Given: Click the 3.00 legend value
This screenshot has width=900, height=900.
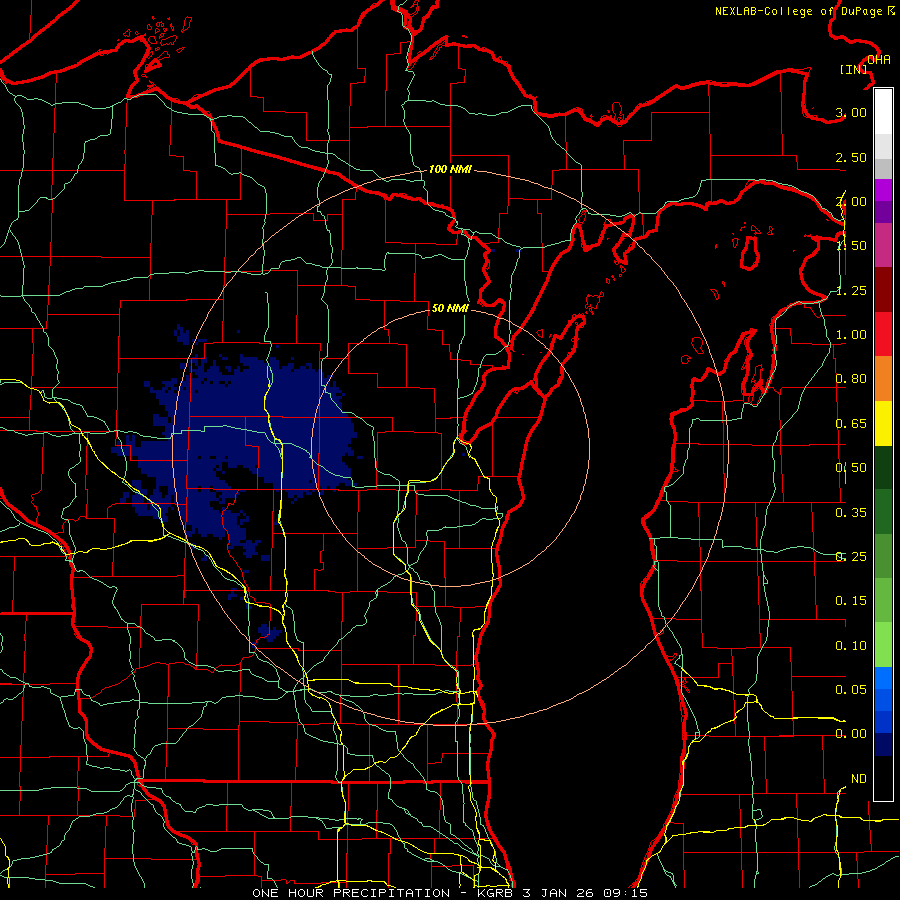Looking at the screenshot, I should pos(851,112).
